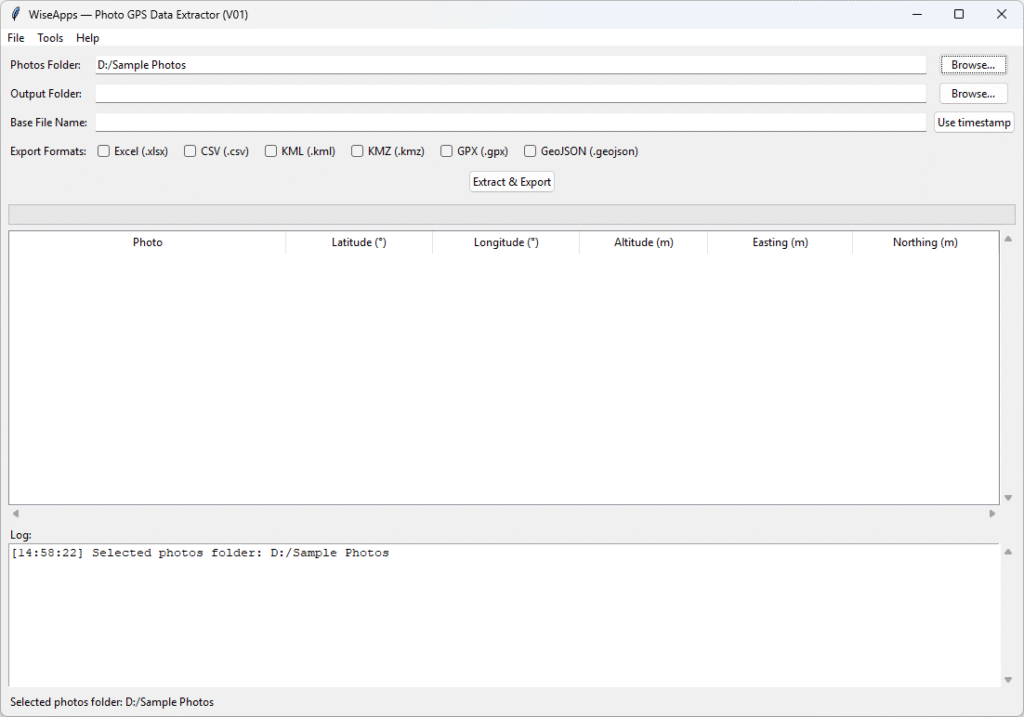Check the KML (.kml) export option
The width and height of the screenshot is (1024, 717).
pos(271,152)
